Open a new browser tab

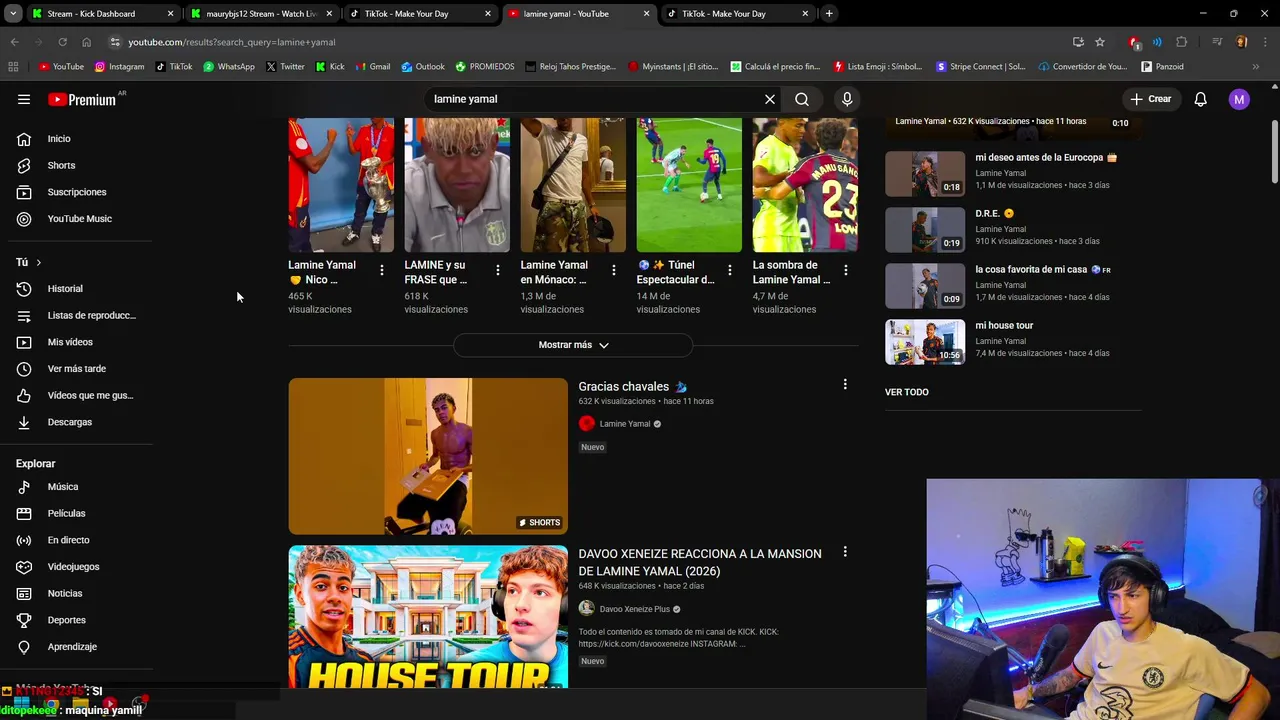click(829, 14)
